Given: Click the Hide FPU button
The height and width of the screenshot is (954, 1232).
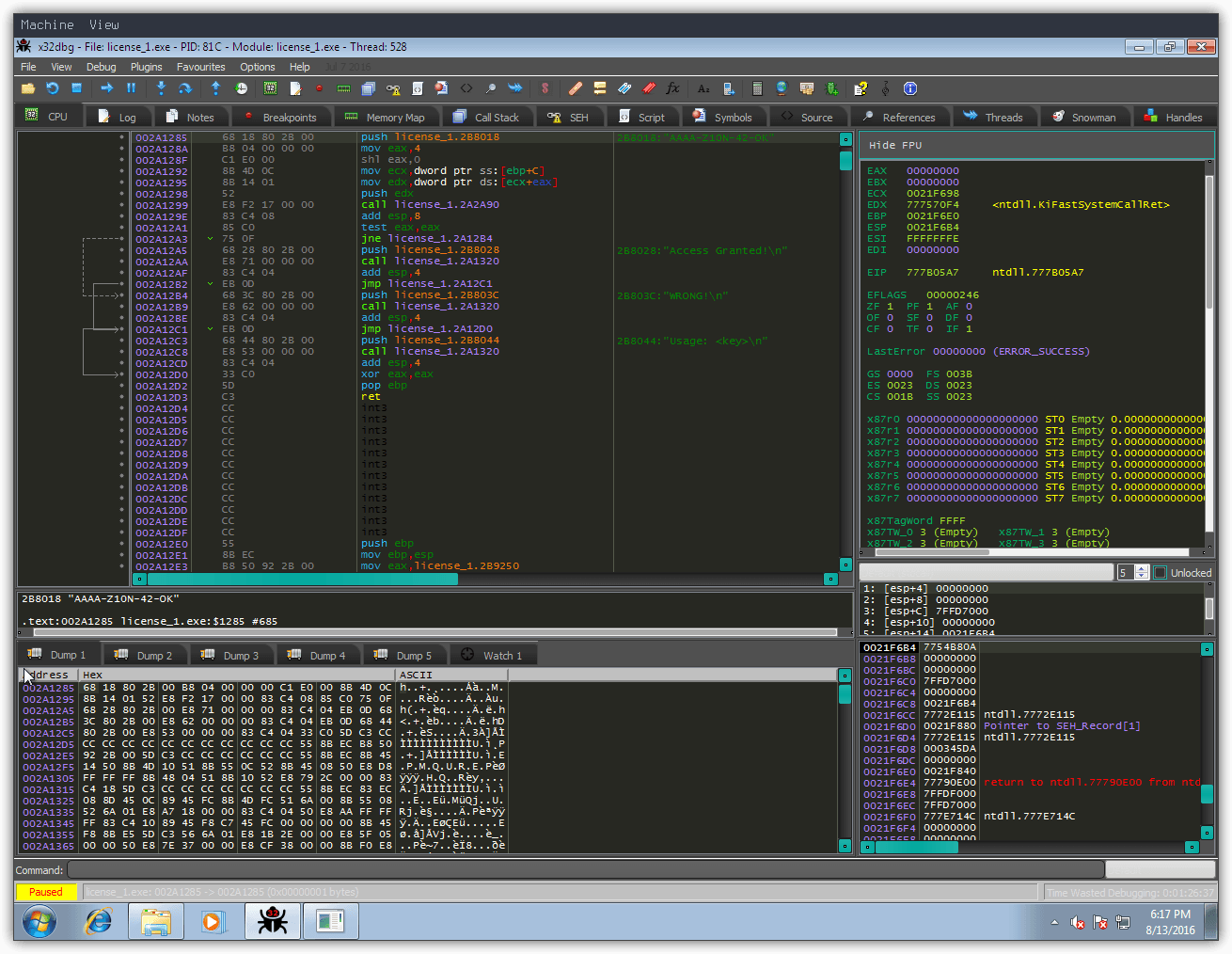Looking at the screenshot, I should click(895, 145).
